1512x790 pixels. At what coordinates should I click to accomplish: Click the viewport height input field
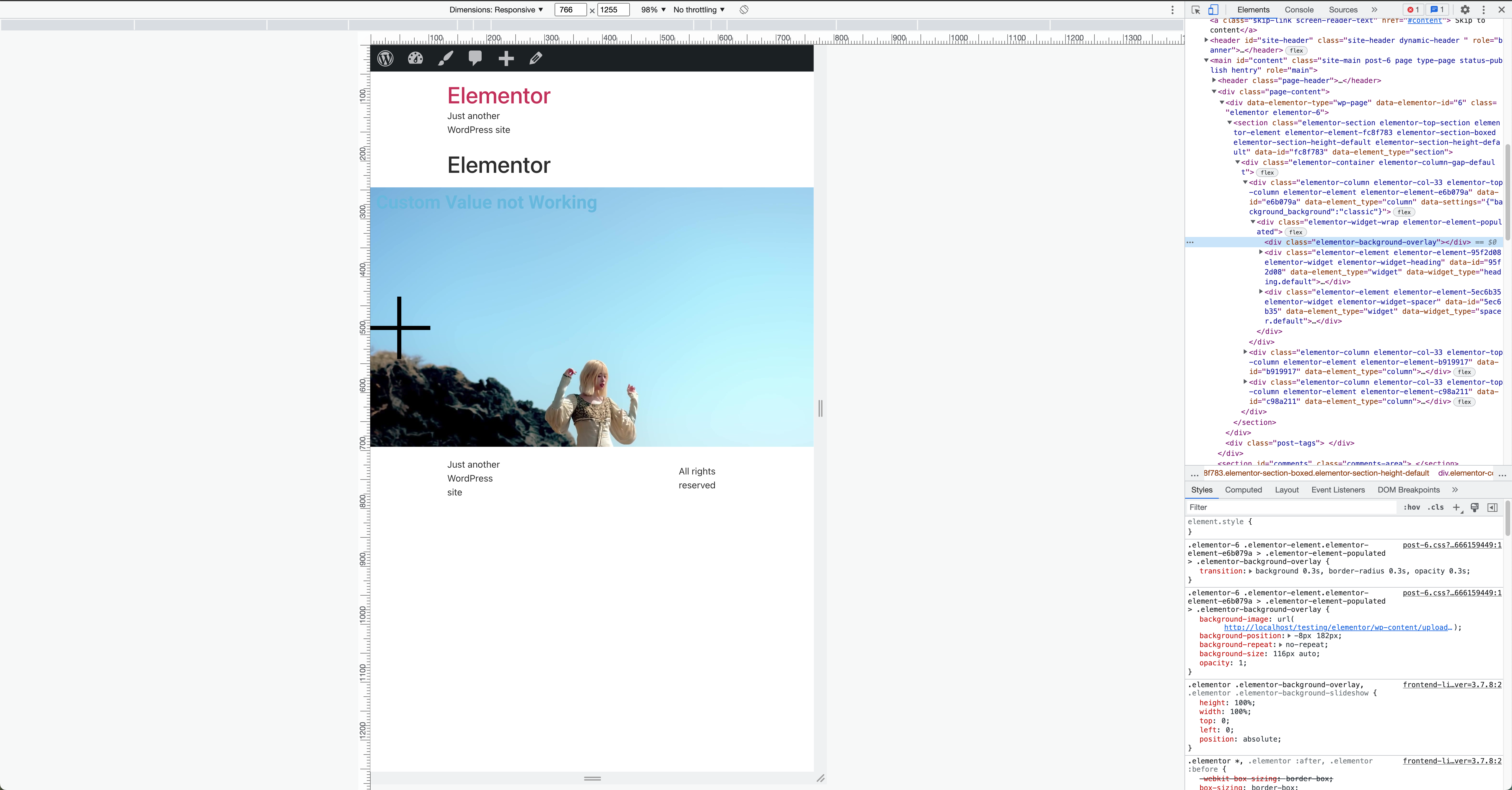pyautogui.click(x=613, y=9)
